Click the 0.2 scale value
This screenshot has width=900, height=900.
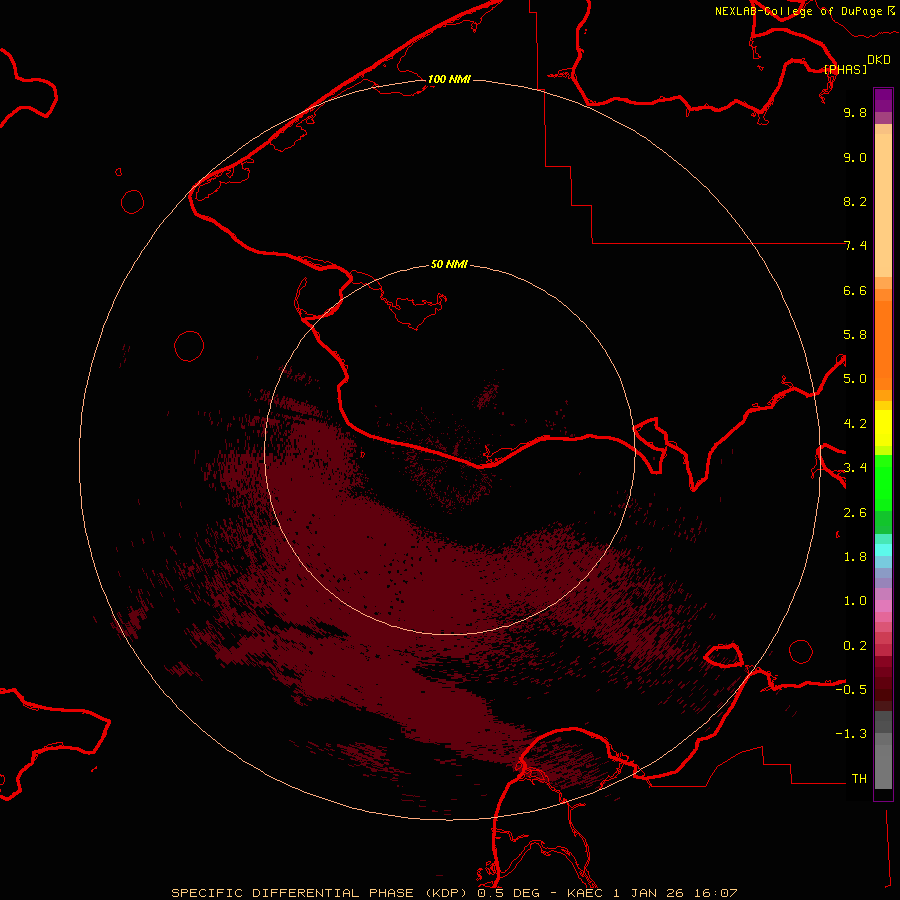pyautogui.click(x=855, y=646)
